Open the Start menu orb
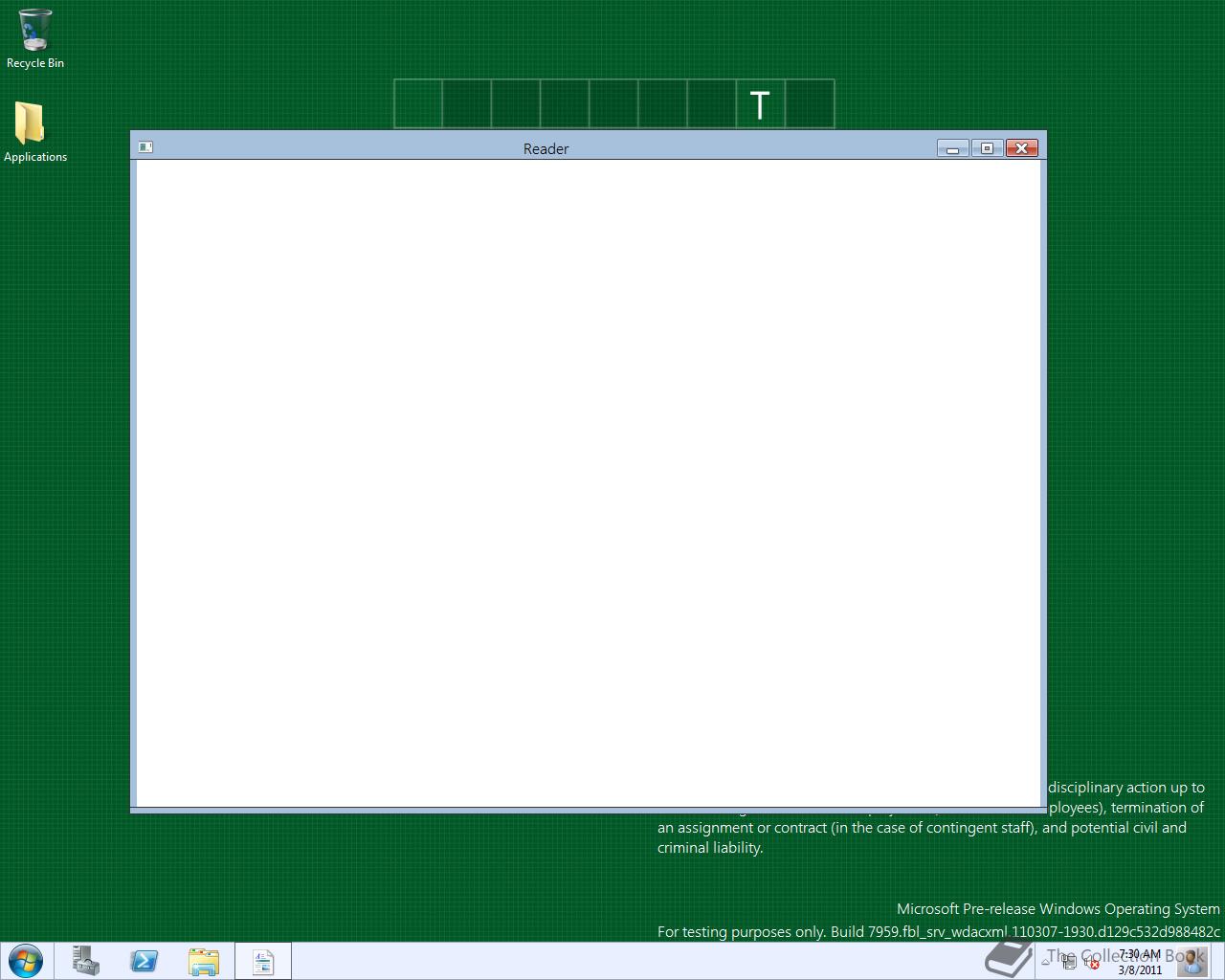The height and width of the screenshot is (980, 1225). tap(26, 961)
